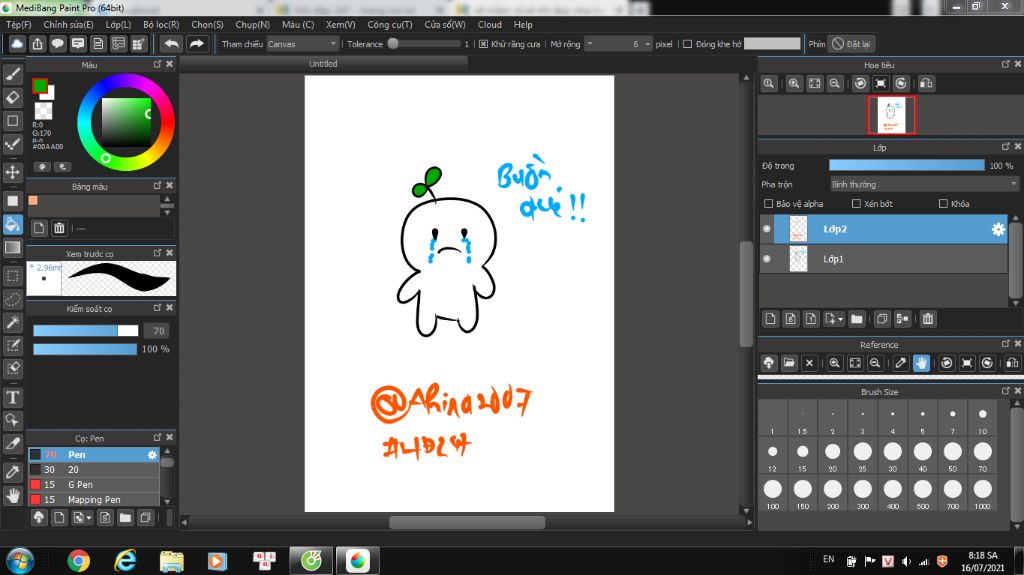Open the Pha trộn blend mode dropdown

tap(923, 184)
